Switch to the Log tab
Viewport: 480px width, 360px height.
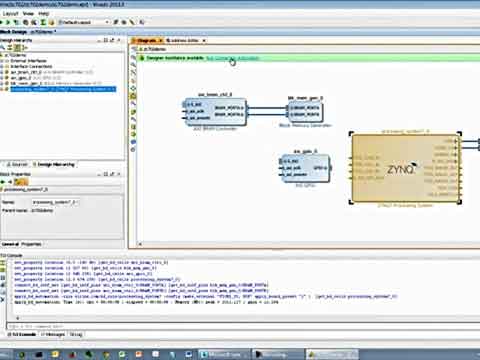76,334
